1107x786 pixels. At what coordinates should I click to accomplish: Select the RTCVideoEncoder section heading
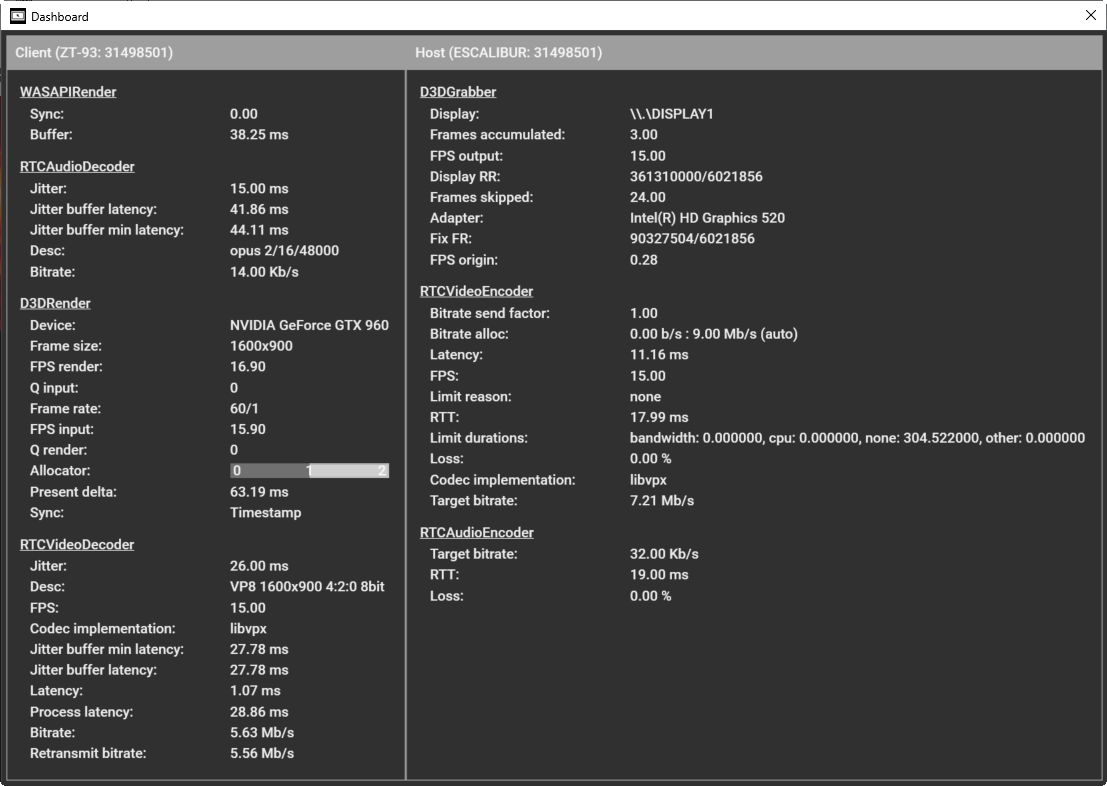(x=476, y=292)
